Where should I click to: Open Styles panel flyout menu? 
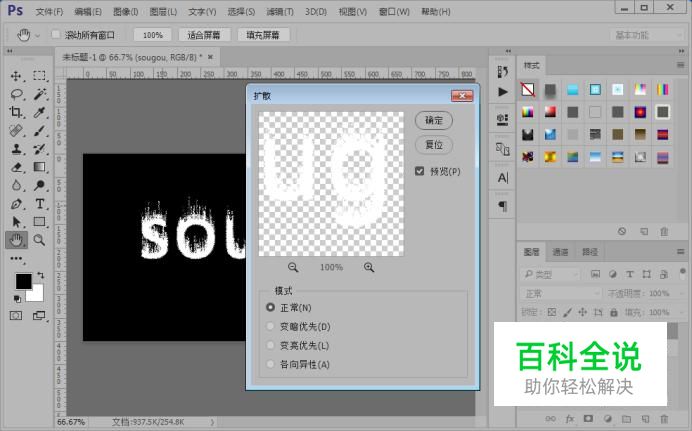[680, 65]
